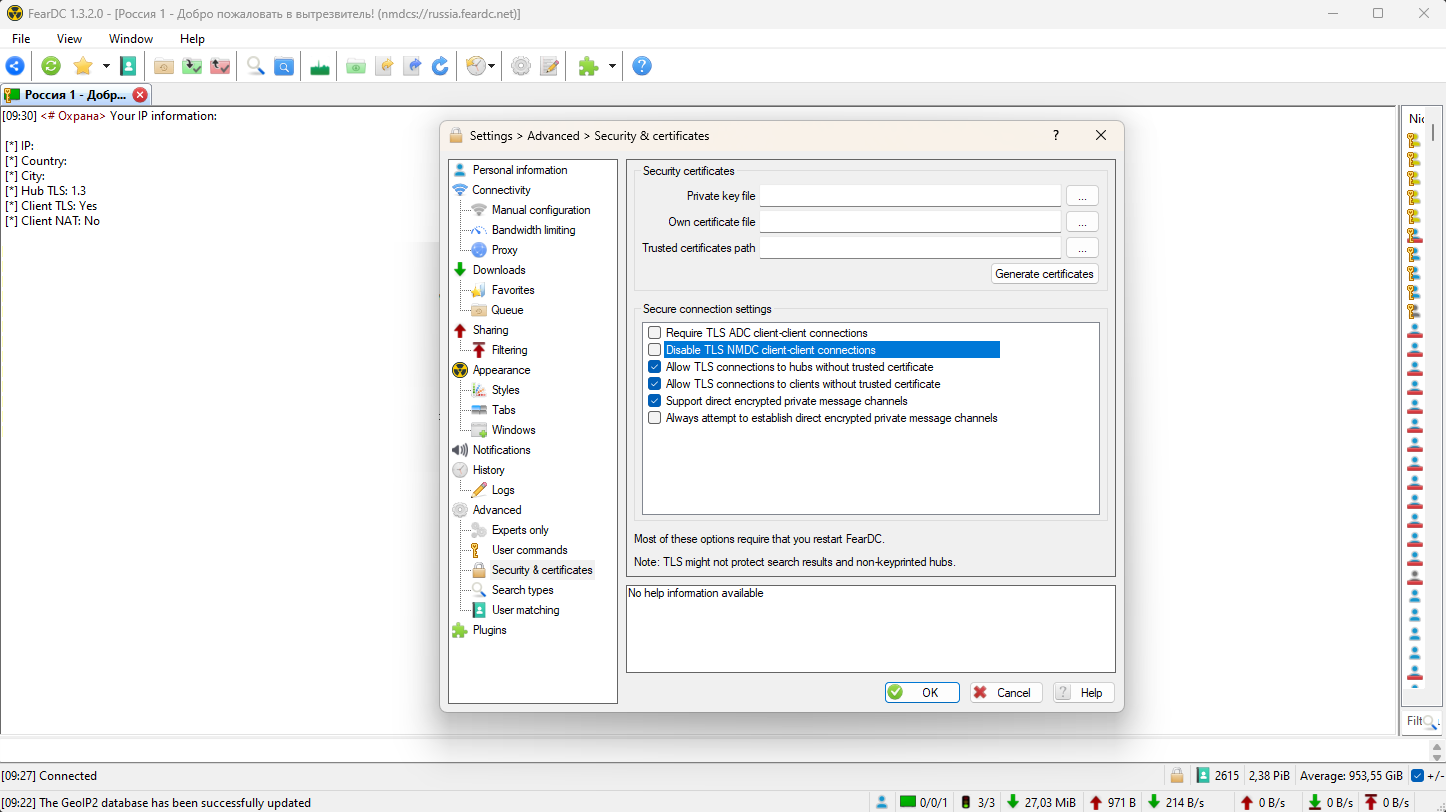1446x812 pixels.
Task: Uncheck Allow TLS connections to clients without certificate
Action: click(654, 384)
